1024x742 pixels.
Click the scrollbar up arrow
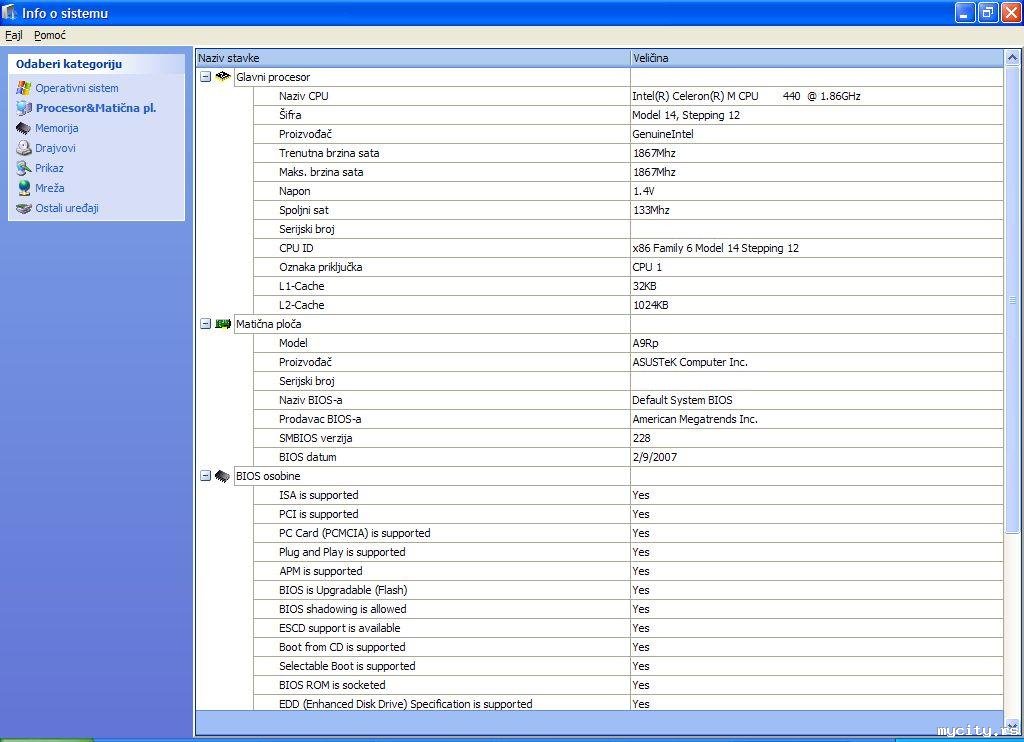pyautogui.click(x=1012, y=57)
